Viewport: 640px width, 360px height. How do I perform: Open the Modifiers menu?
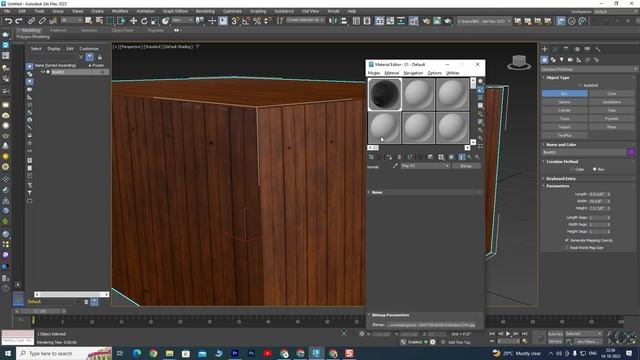click(120, 11)
